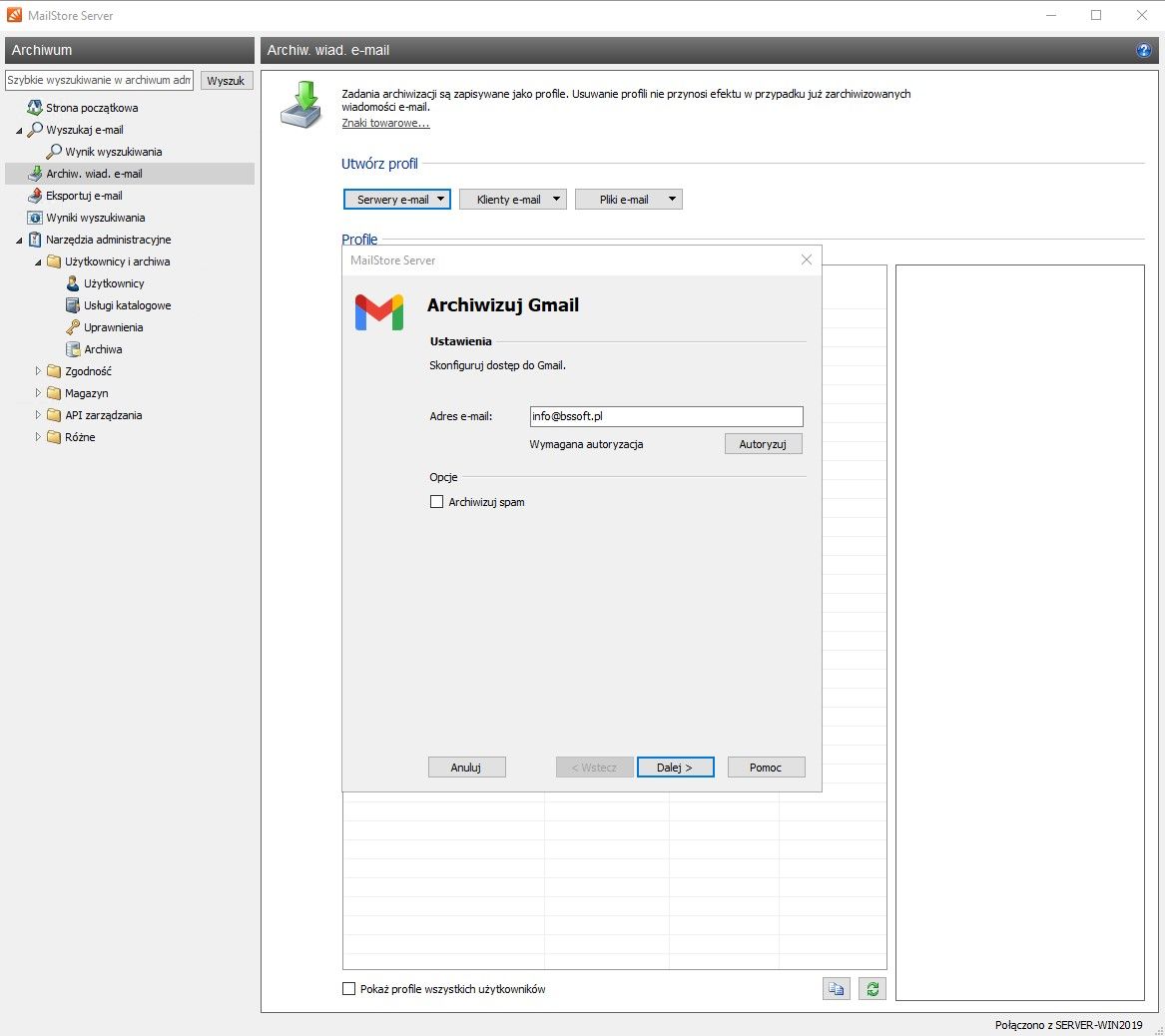Open the Znaki towarowe link
Viewport: 1165px width, 1036px height.
coord(385,123)
